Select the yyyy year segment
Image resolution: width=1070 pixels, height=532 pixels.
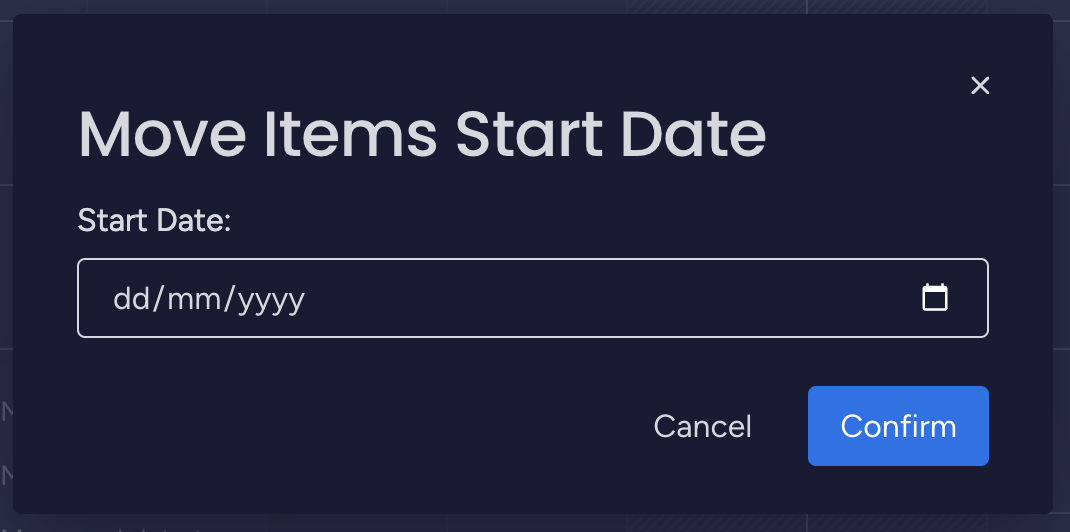coord(271,298)
